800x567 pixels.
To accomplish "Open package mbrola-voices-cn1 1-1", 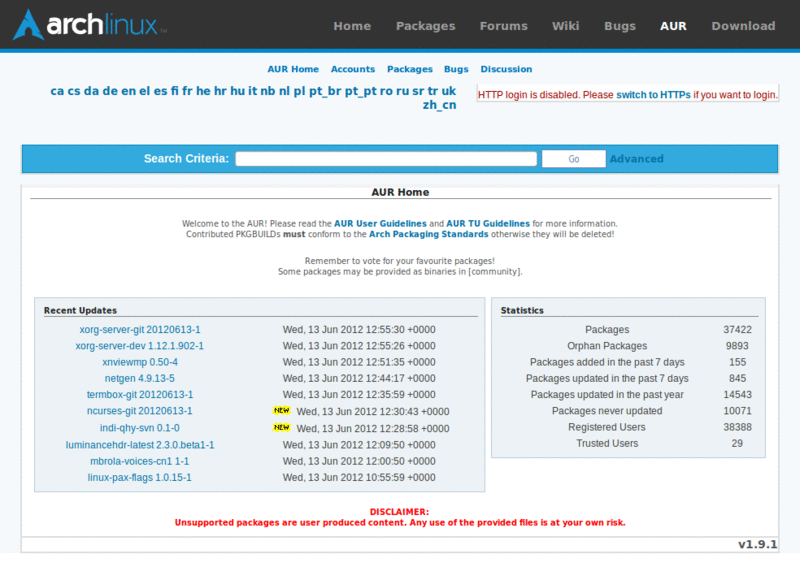I will tap(140, 461).
